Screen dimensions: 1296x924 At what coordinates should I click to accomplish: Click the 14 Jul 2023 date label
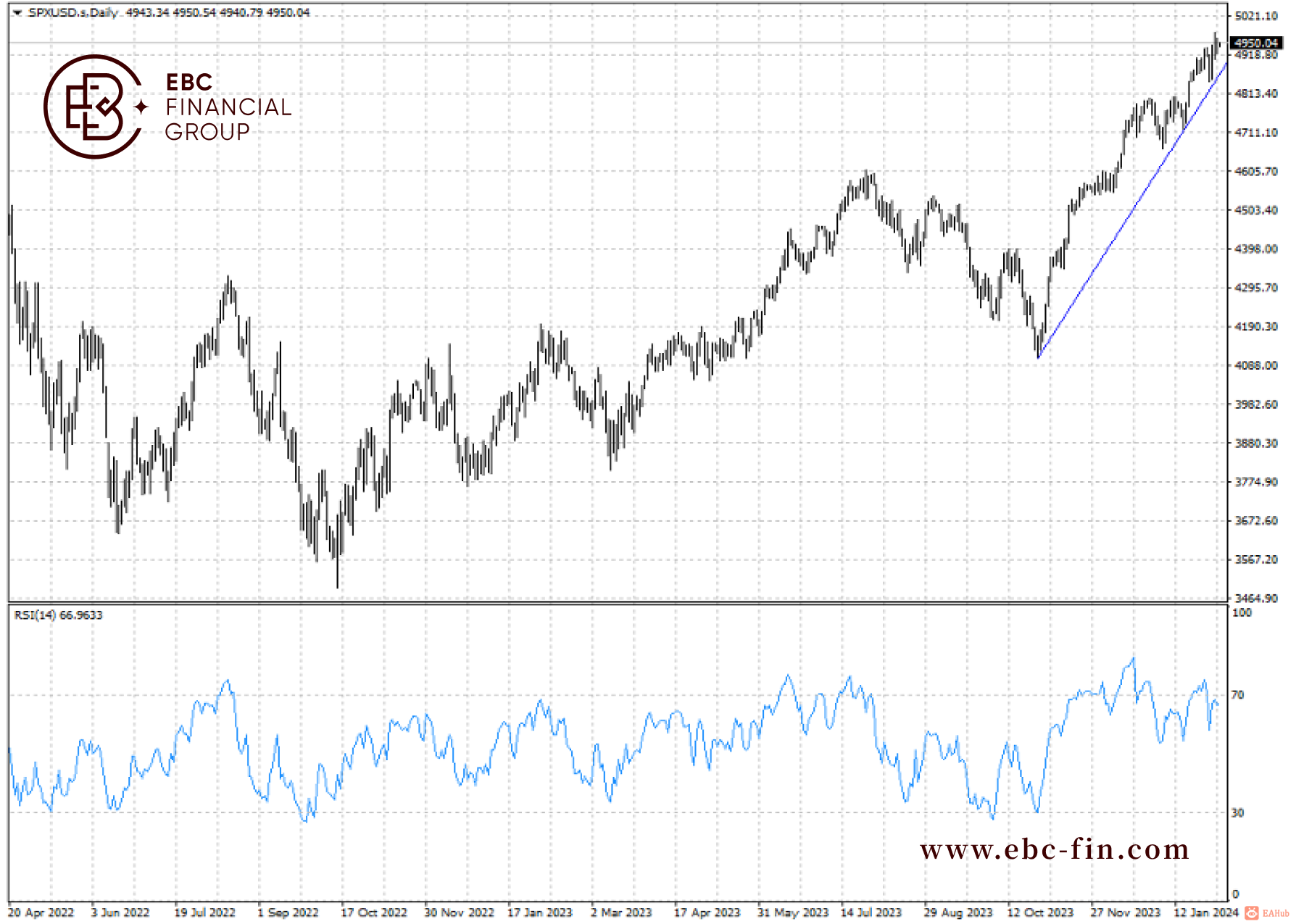871,912
